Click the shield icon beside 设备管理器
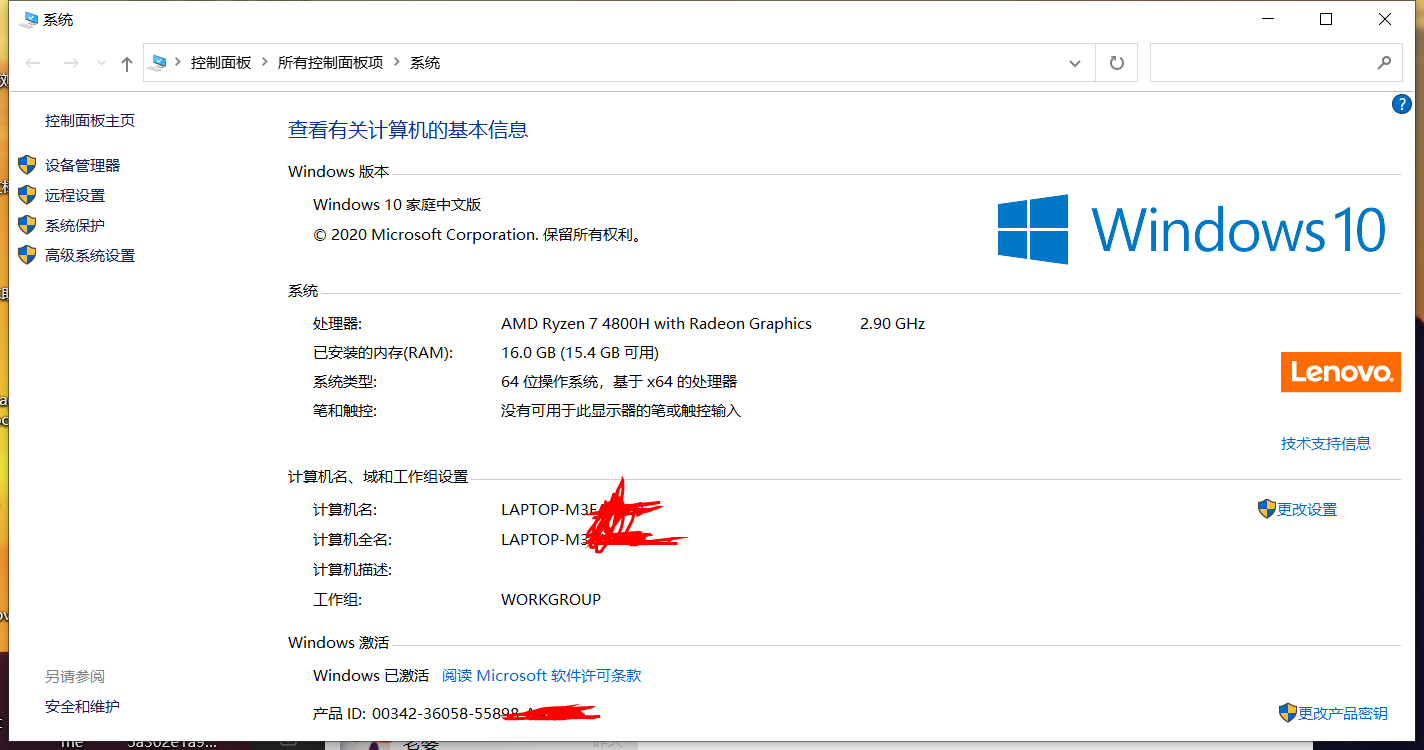This screenshot has height=750, width=1424. point(27,165)
